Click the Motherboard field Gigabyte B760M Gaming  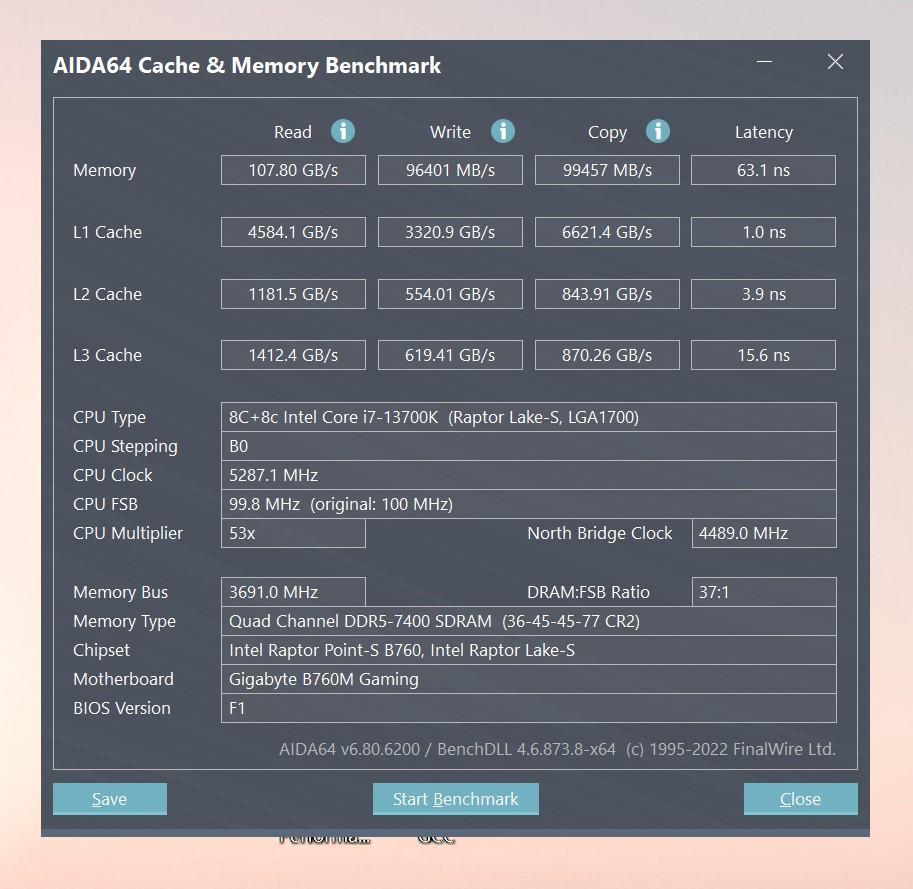529,679
